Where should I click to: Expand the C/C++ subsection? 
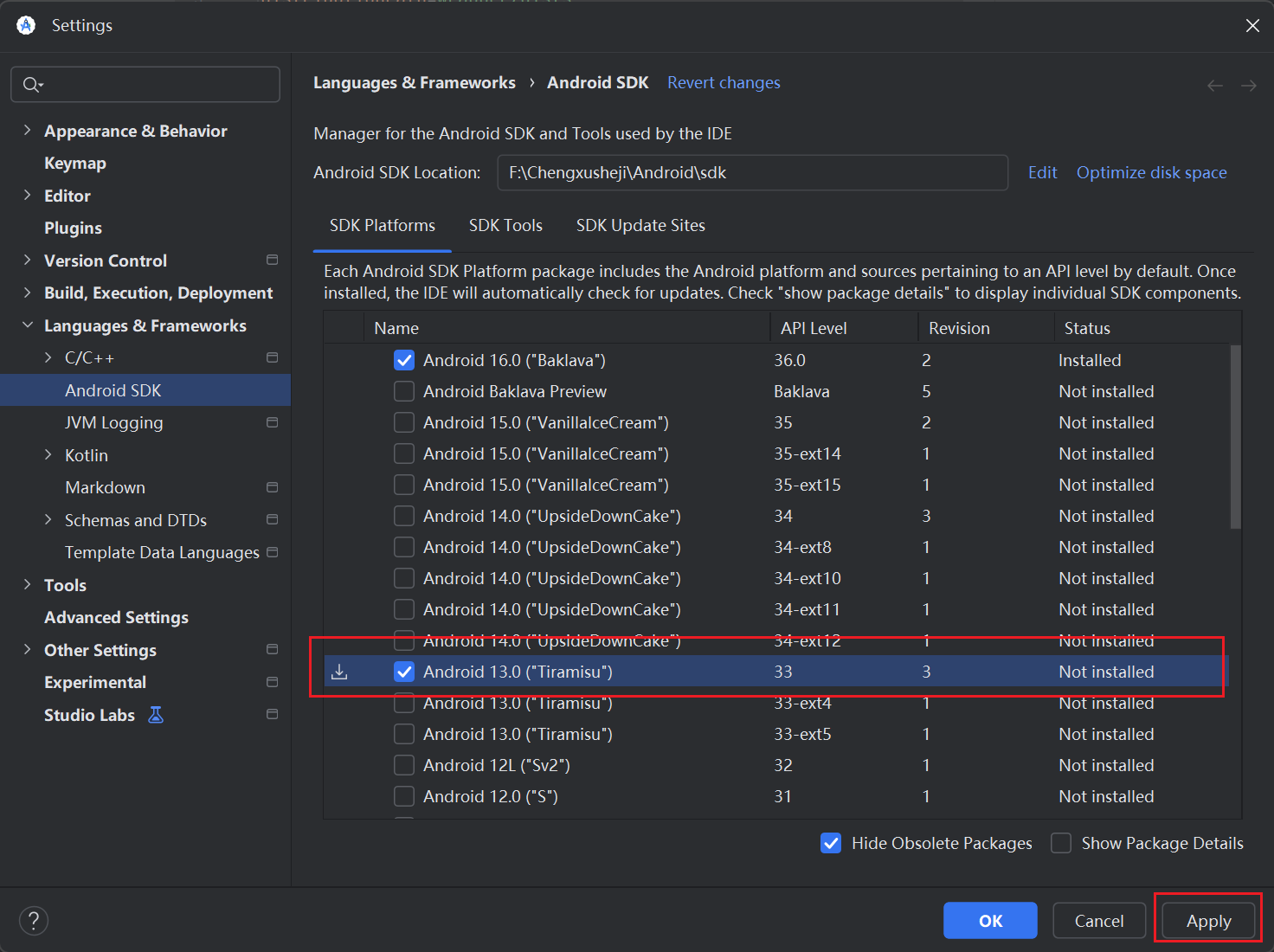pos(48,357)
